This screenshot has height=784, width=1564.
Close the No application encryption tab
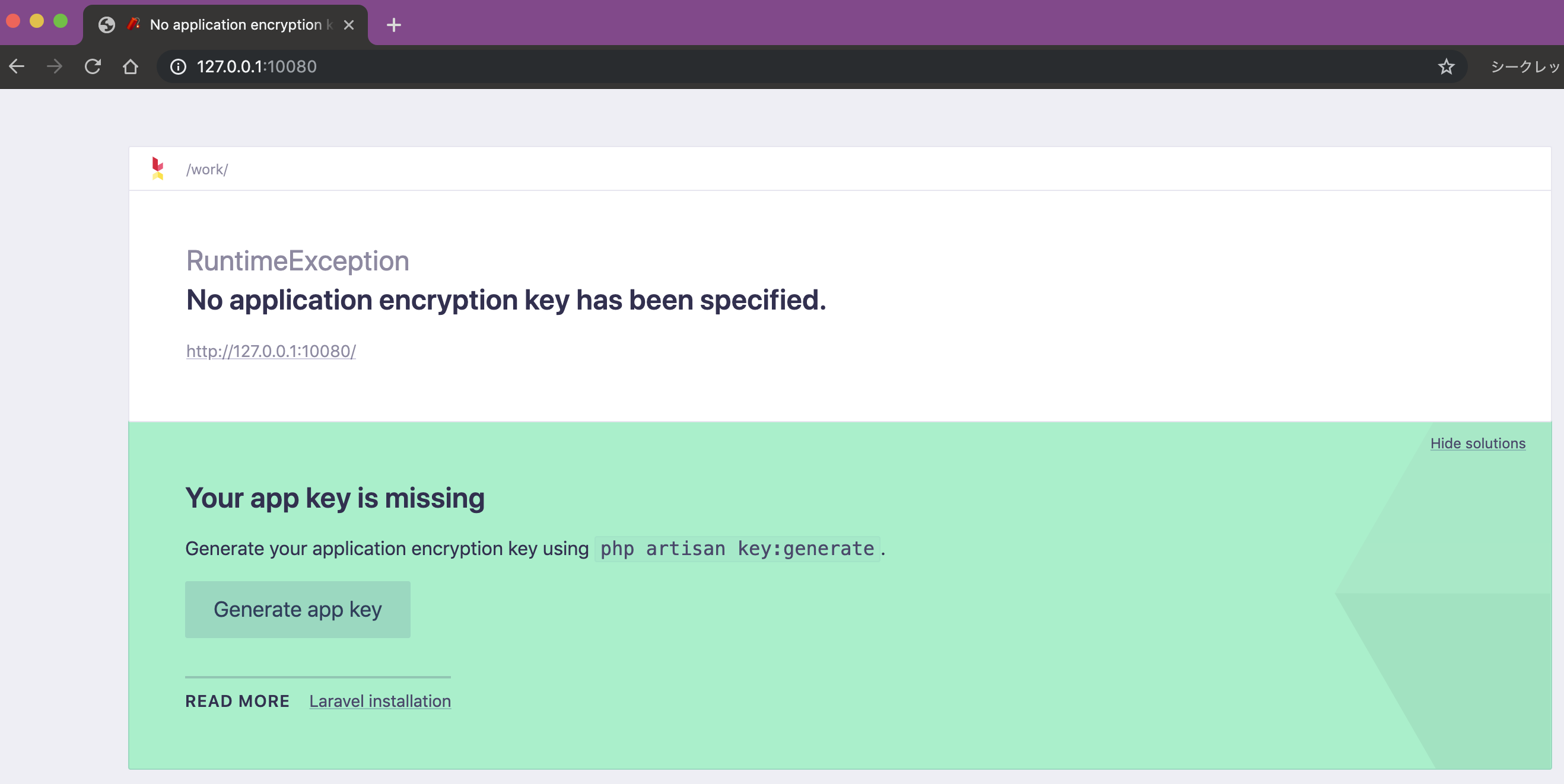[x=348, y=25]
